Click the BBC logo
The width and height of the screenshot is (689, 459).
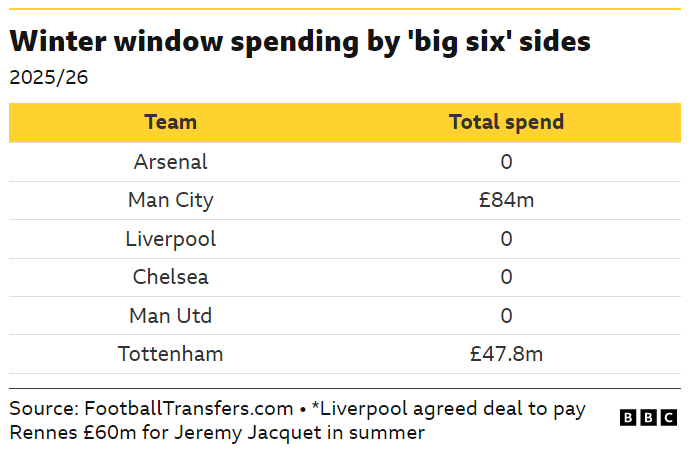pyautogui.click(x=648, y=417)
